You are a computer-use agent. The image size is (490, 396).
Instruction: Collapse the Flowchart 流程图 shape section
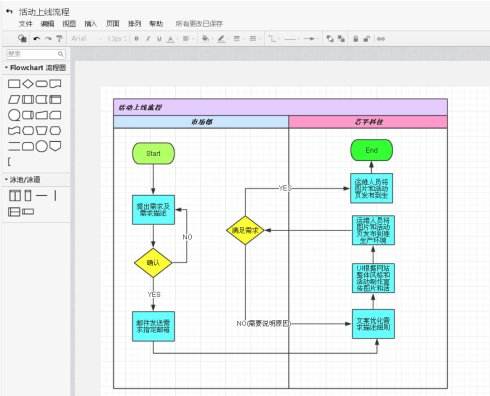(x=35, y=68)
